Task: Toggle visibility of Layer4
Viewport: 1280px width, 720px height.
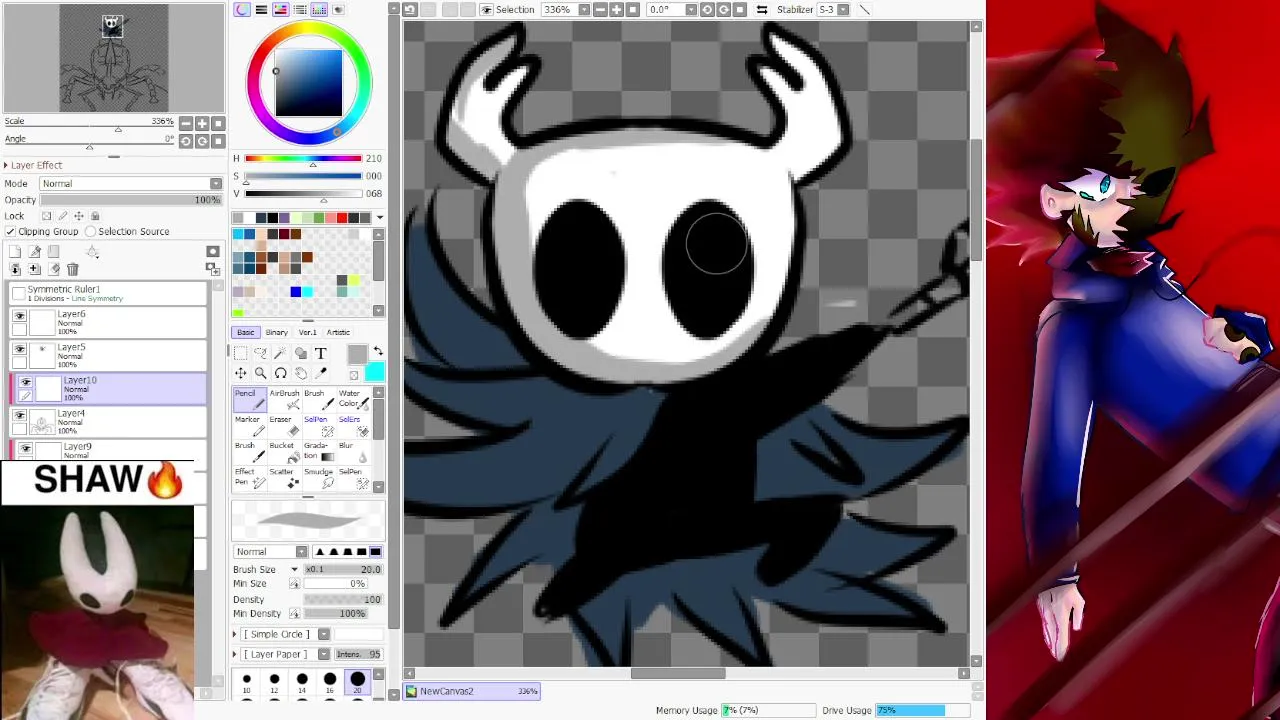Action: pyautogui.click(x=19, y=415)
